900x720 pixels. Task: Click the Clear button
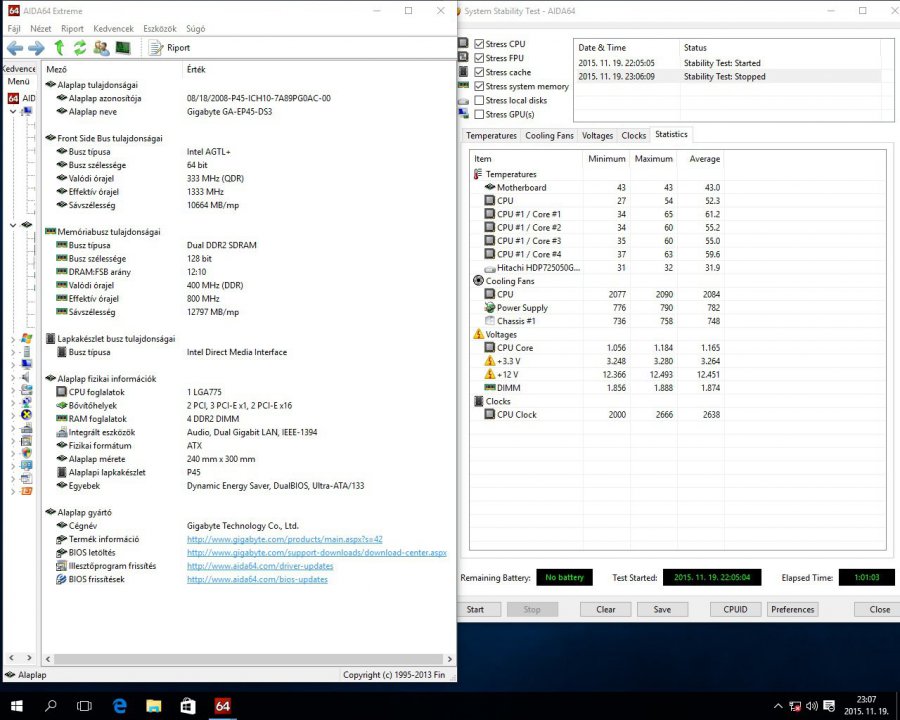pyautogui.click(x=606, y=609)
